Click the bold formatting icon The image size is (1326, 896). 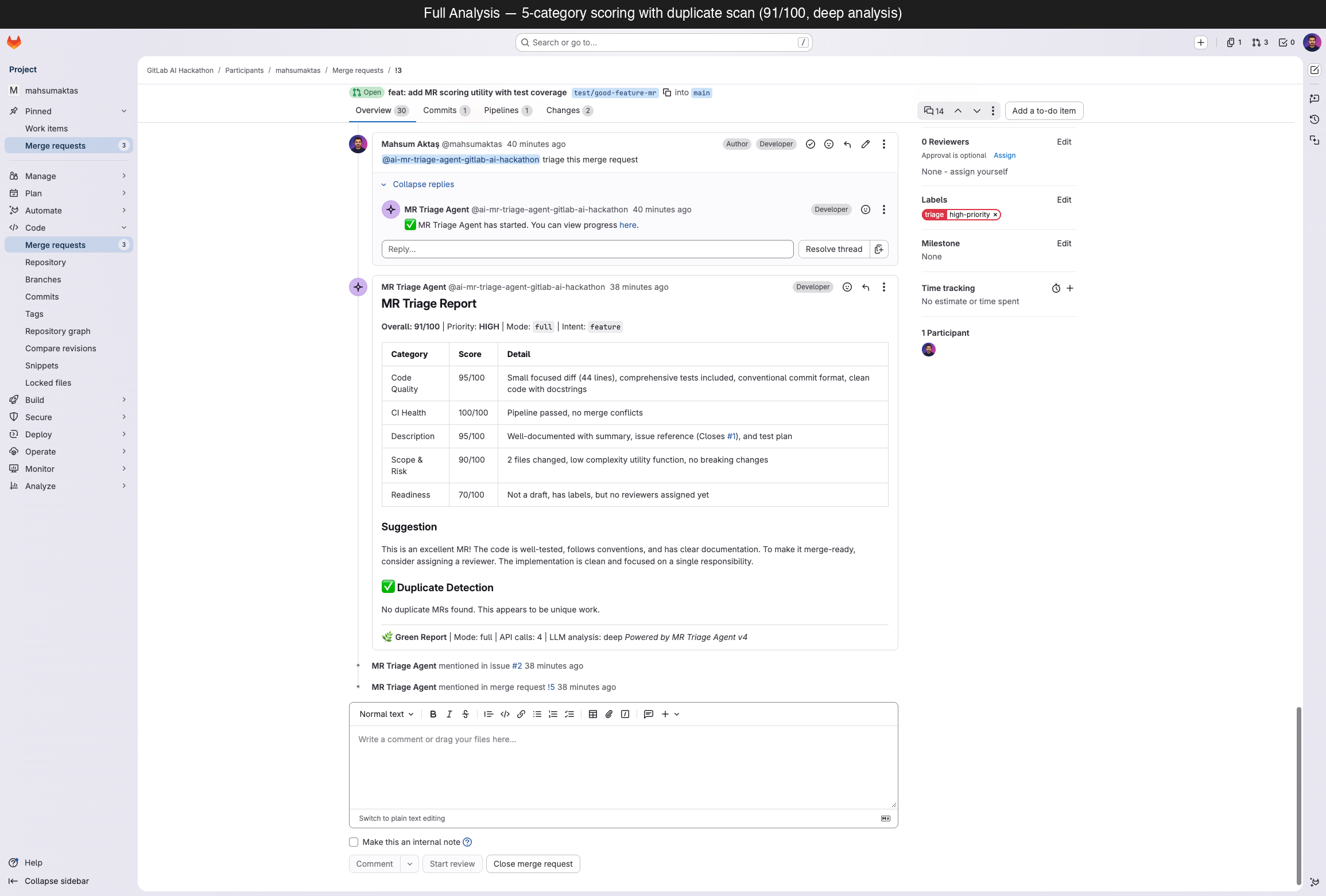tap(433, 714)
